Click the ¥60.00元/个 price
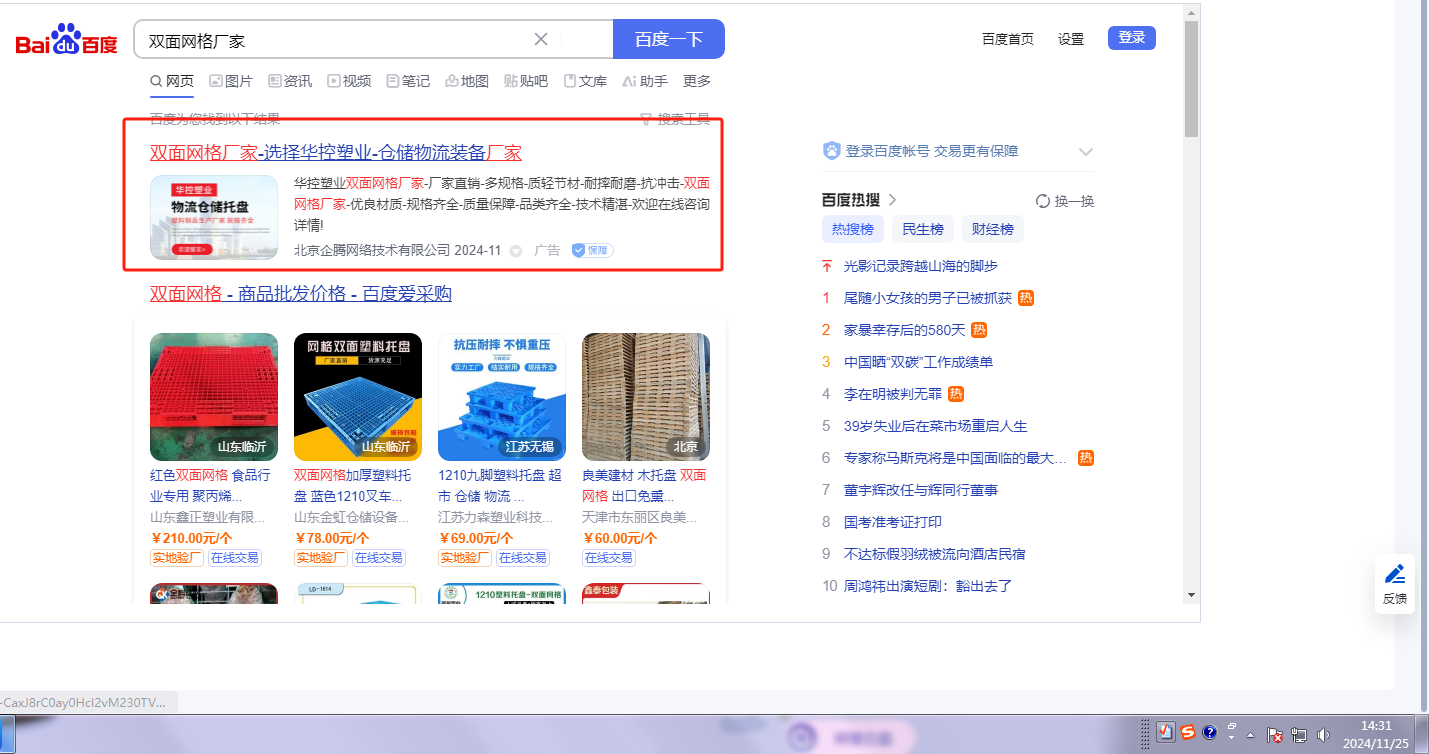The height and width of the screenshot is (754, 1429). point(619,538)
